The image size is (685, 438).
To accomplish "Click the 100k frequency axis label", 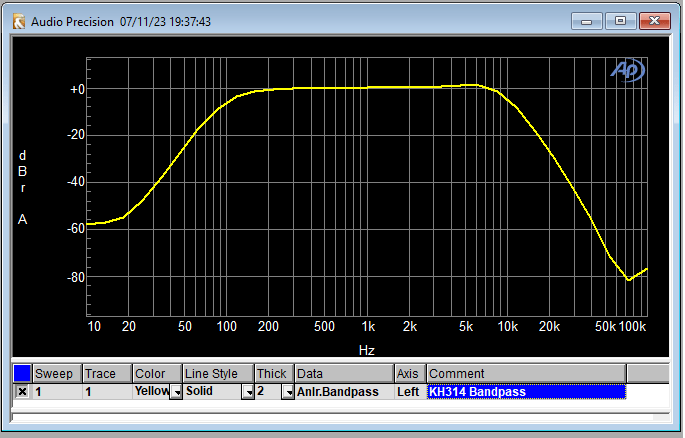I will pyautogui.click(x=632, y=327).
